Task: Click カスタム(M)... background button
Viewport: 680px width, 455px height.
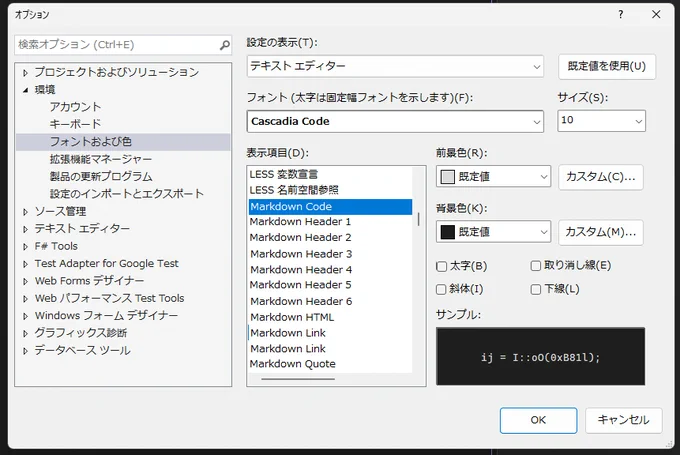Action: click(x=601, y=232)
